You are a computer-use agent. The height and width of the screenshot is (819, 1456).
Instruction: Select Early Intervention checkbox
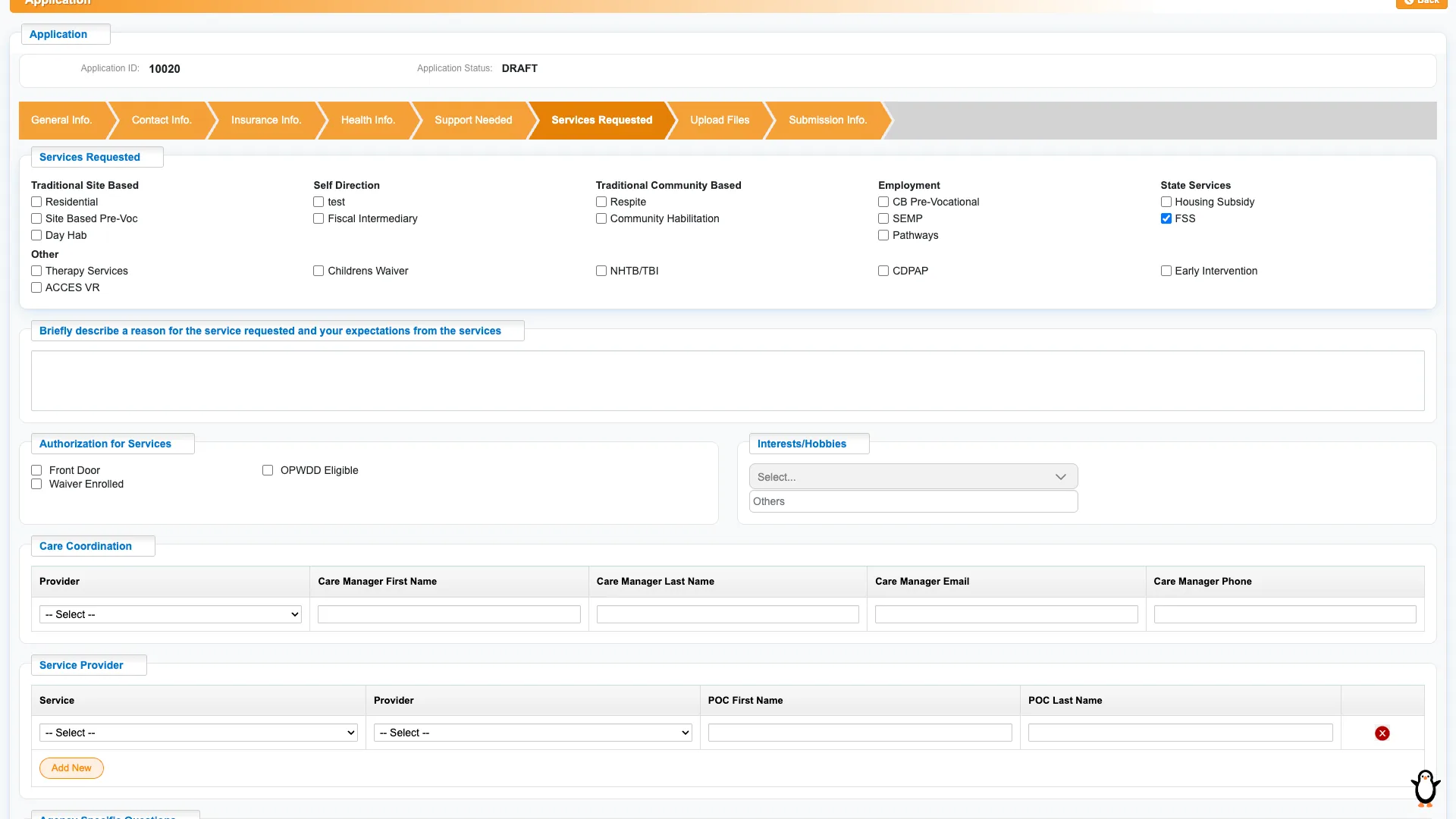(1166, 271)
